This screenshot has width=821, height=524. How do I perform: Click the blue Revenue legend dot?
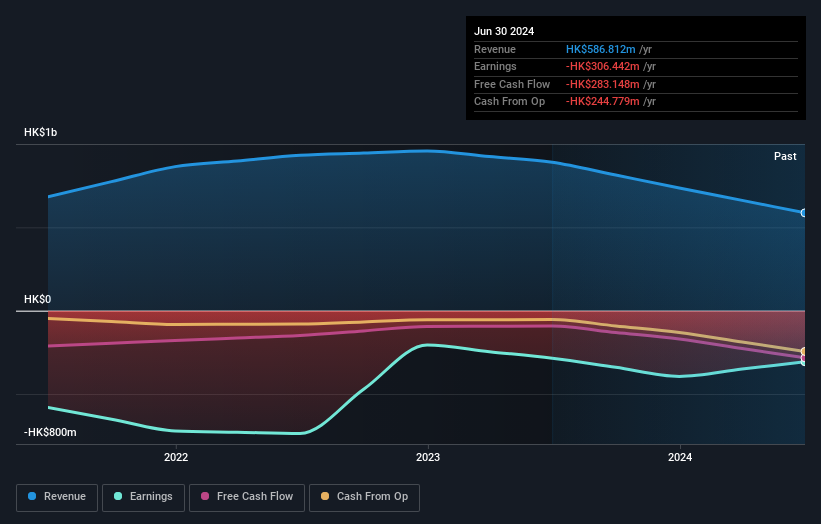click(x=32, y=496)
